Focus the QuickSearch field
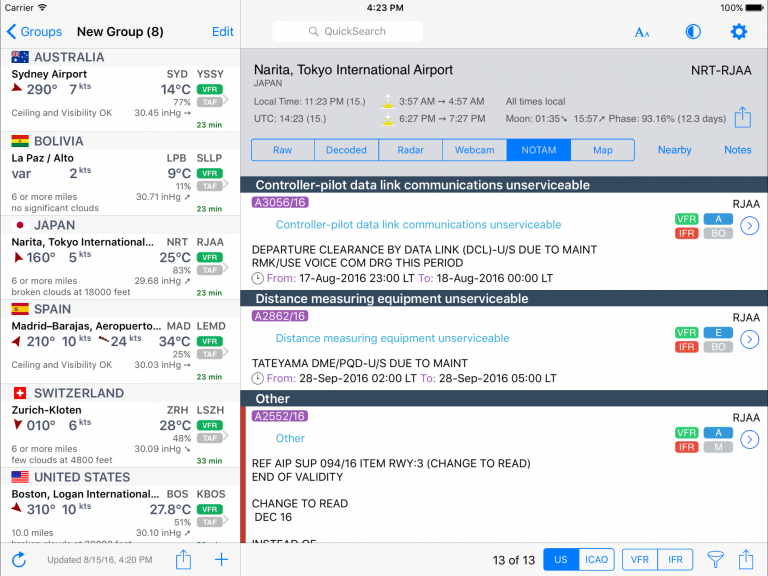 347,31
